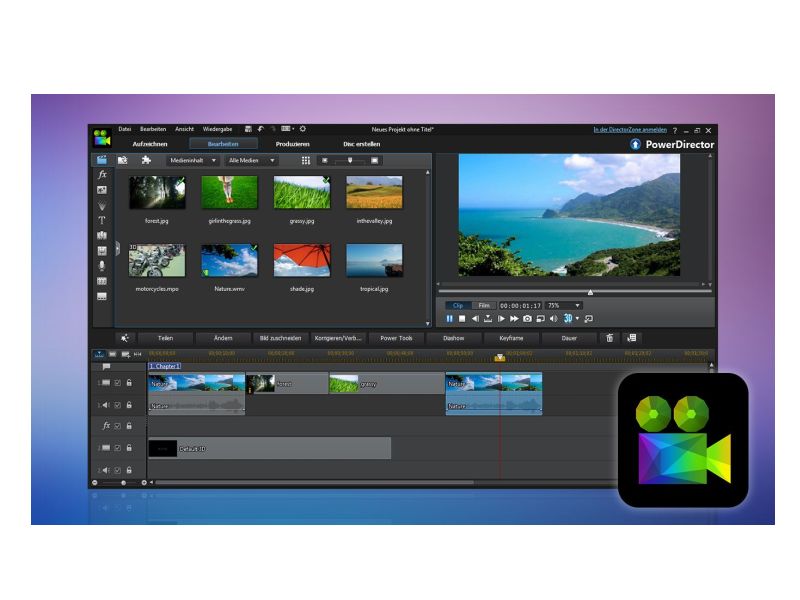
Task: Toggle audio track 2 enable checkbox
Action: click(x=117, y=470)
